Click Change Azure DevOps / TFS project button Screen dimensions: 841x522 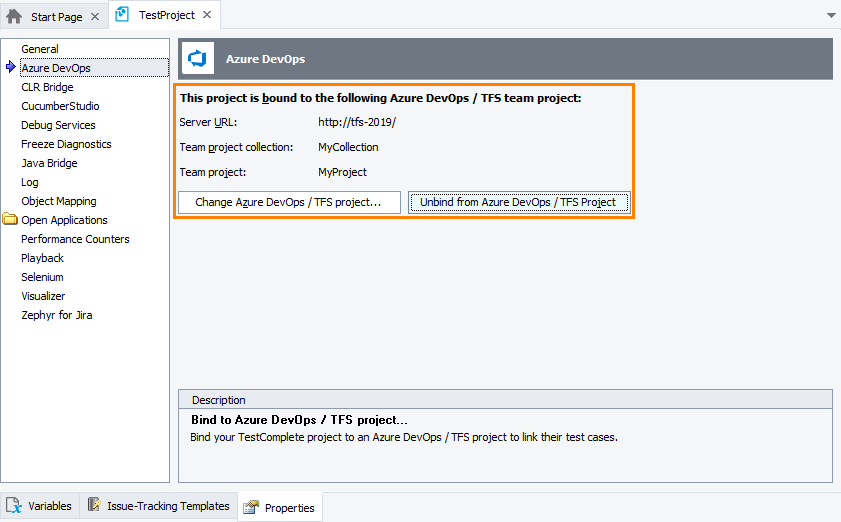tap(288, 202)
